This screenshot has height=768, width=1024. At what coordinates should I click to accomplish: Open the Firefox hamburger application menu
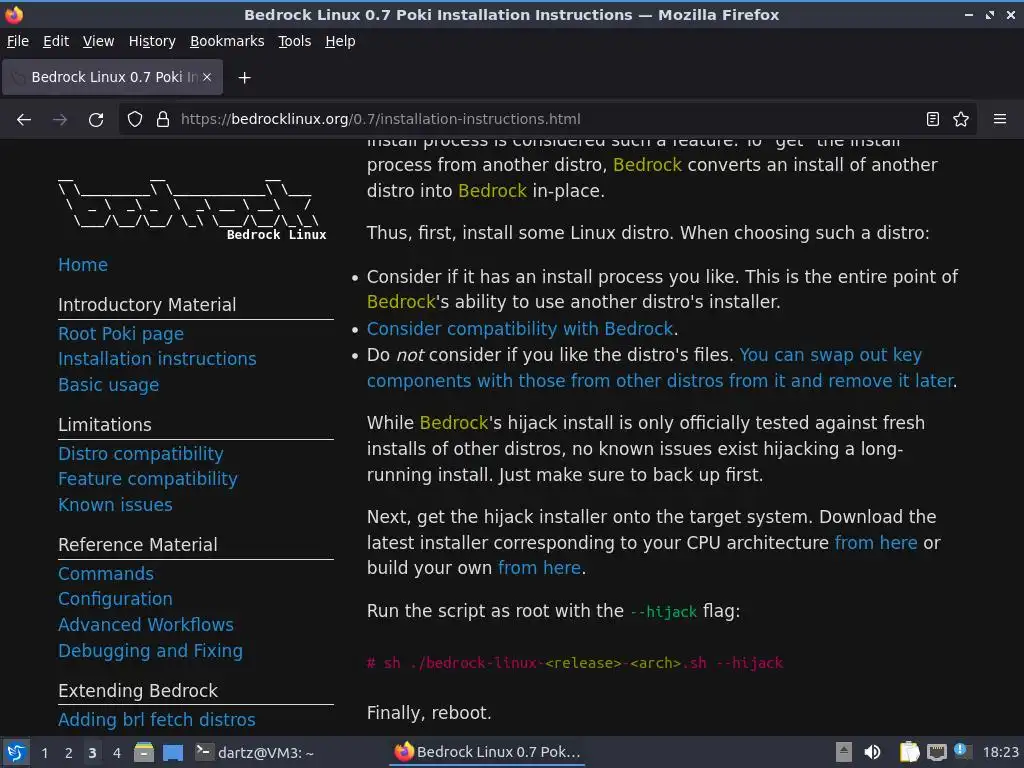[1000, 120]
